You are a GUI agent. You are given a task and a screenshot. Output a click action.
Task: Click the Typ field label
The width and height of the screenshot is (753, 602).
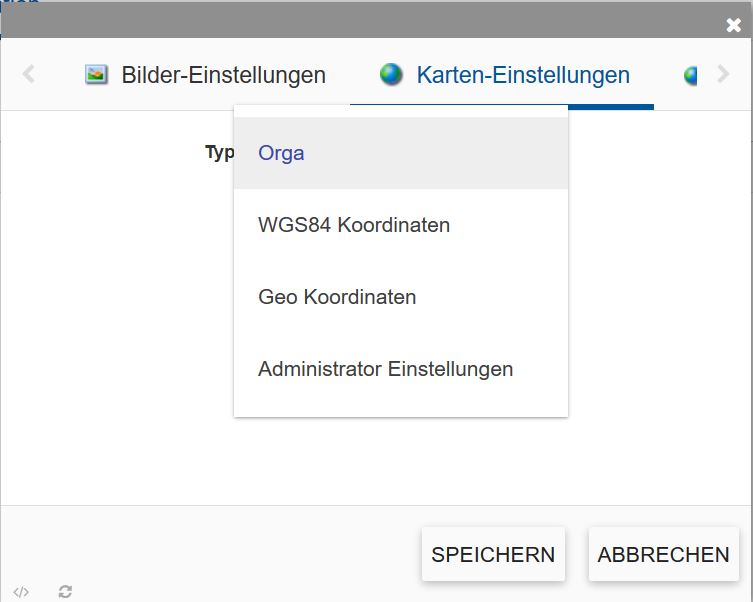pyautogui.click(x=219, y=152)
